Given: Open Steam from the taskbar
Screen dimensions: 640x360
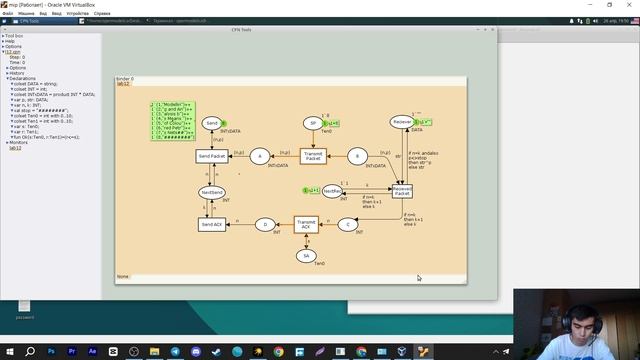Looking at the screenshot, I should click(216, 351).
